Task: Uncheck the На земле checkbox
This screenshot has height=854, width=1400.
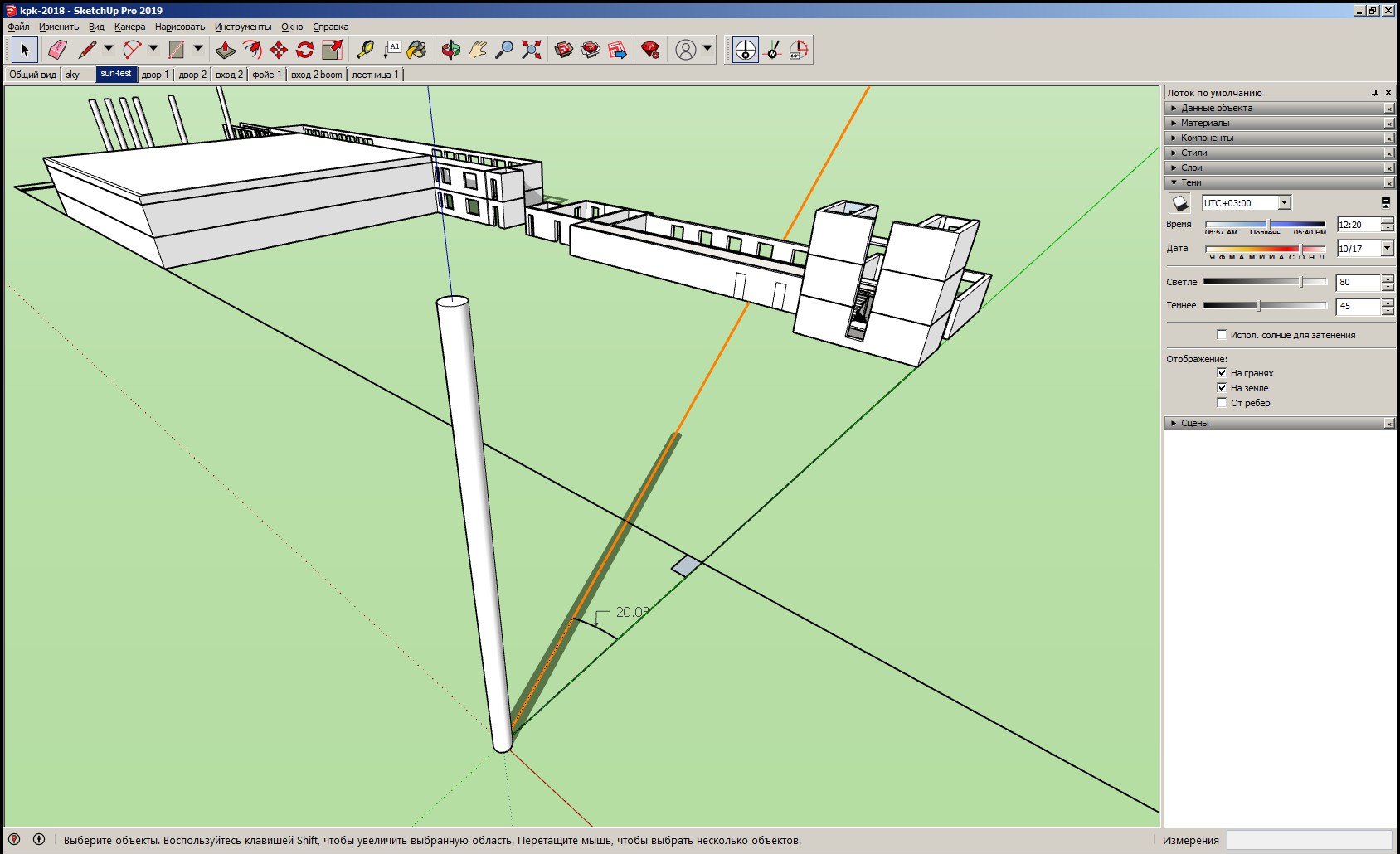Action: point(1222,388)
